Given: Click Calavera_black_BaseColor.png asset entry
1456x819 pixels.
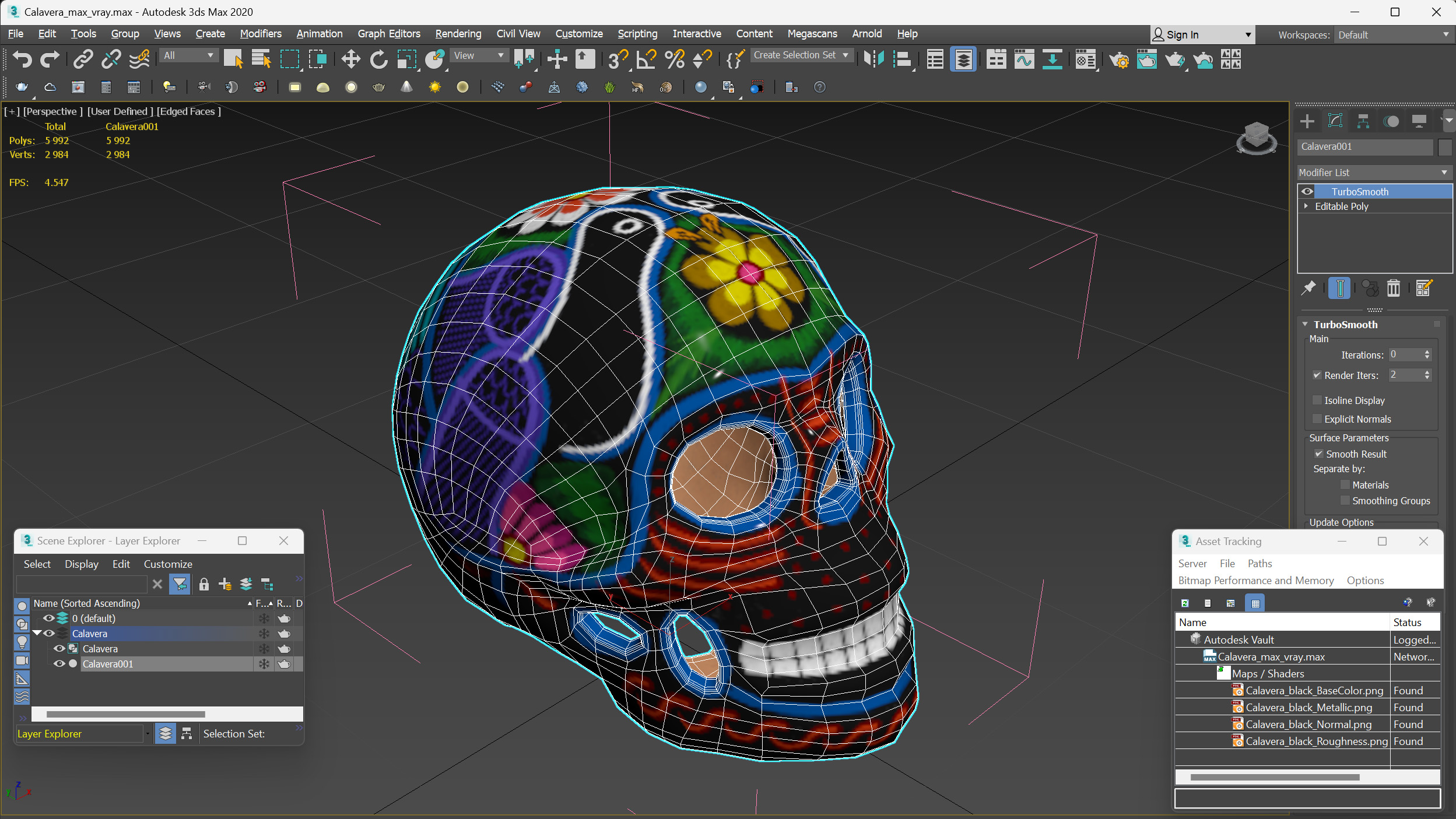Looking at the screenshot, I should [x=1312, y=690].
